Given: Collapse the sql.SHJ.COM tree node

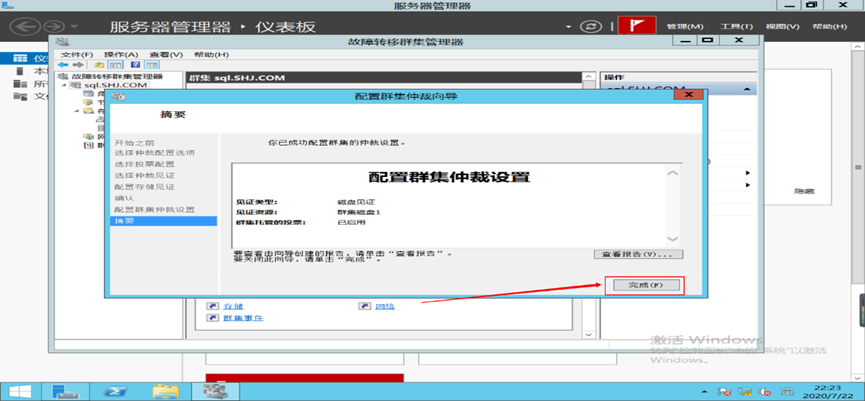Looking at the screenshot, I should [64, 85].
